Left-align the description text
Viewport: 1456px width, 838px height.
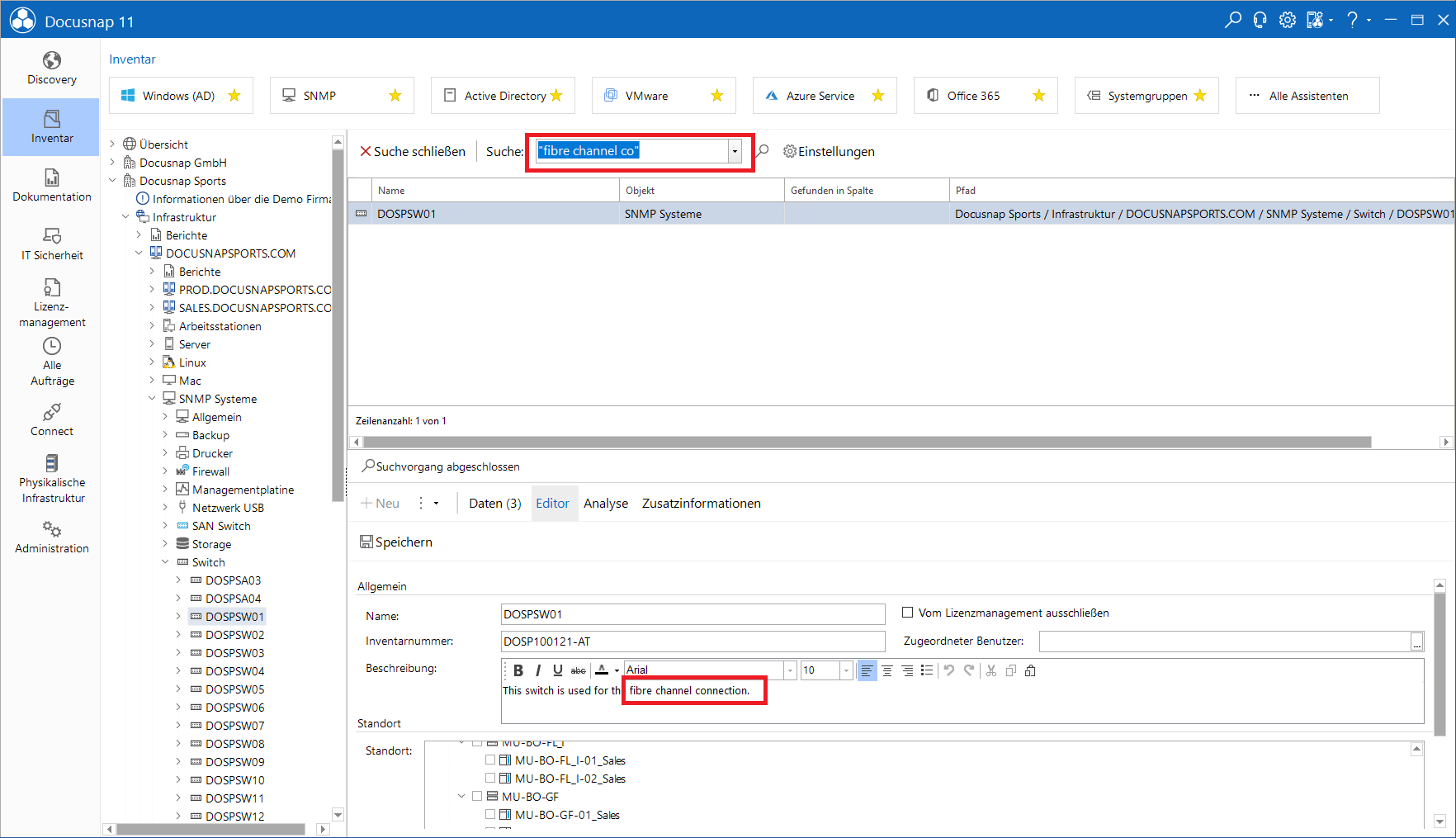point(867,670)
